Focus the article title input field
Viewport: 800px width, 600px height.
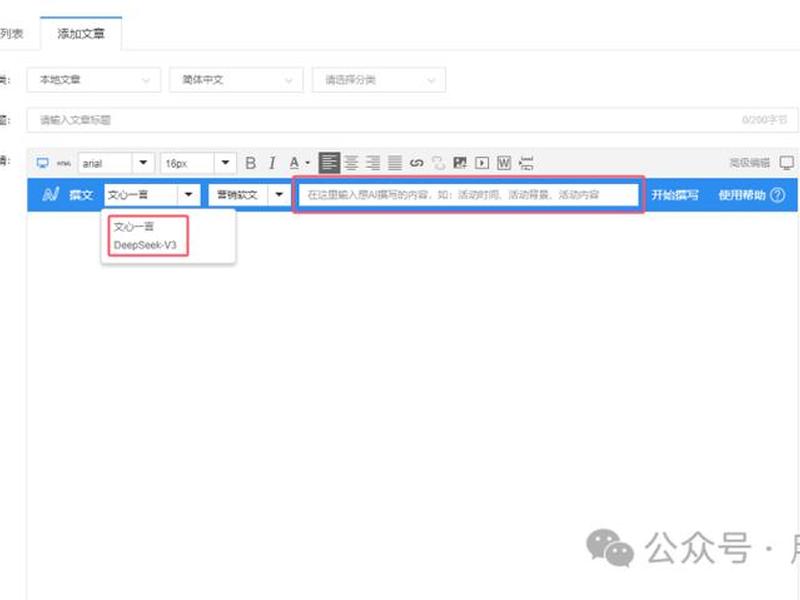(x=412, y=120)
